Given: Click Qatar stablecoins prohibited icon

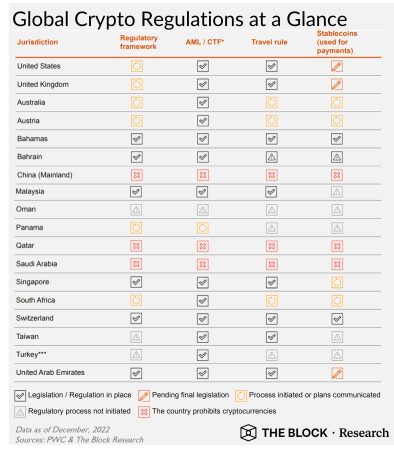Looking at the screenshot, I should (x=337, y=246).
